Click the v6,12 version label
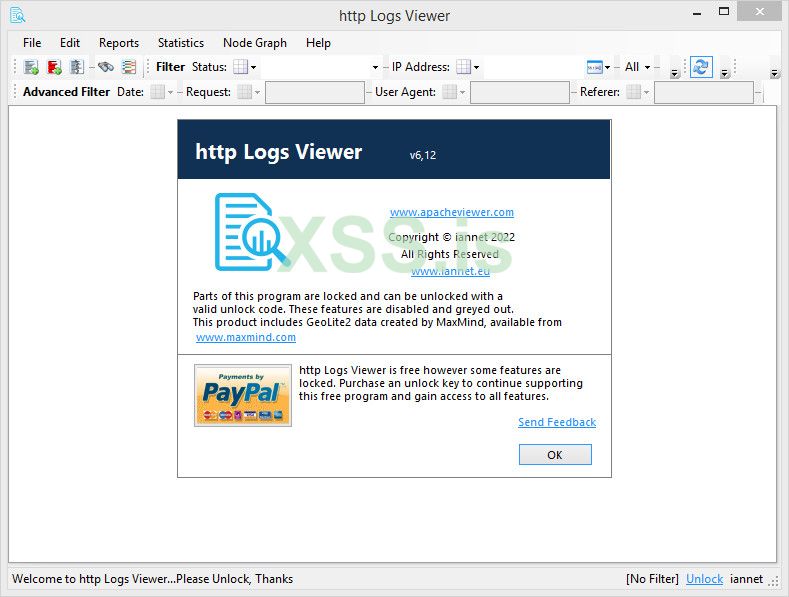Image resolution: width=789 pixels, height=597 pixels. (x=423, y=155)
